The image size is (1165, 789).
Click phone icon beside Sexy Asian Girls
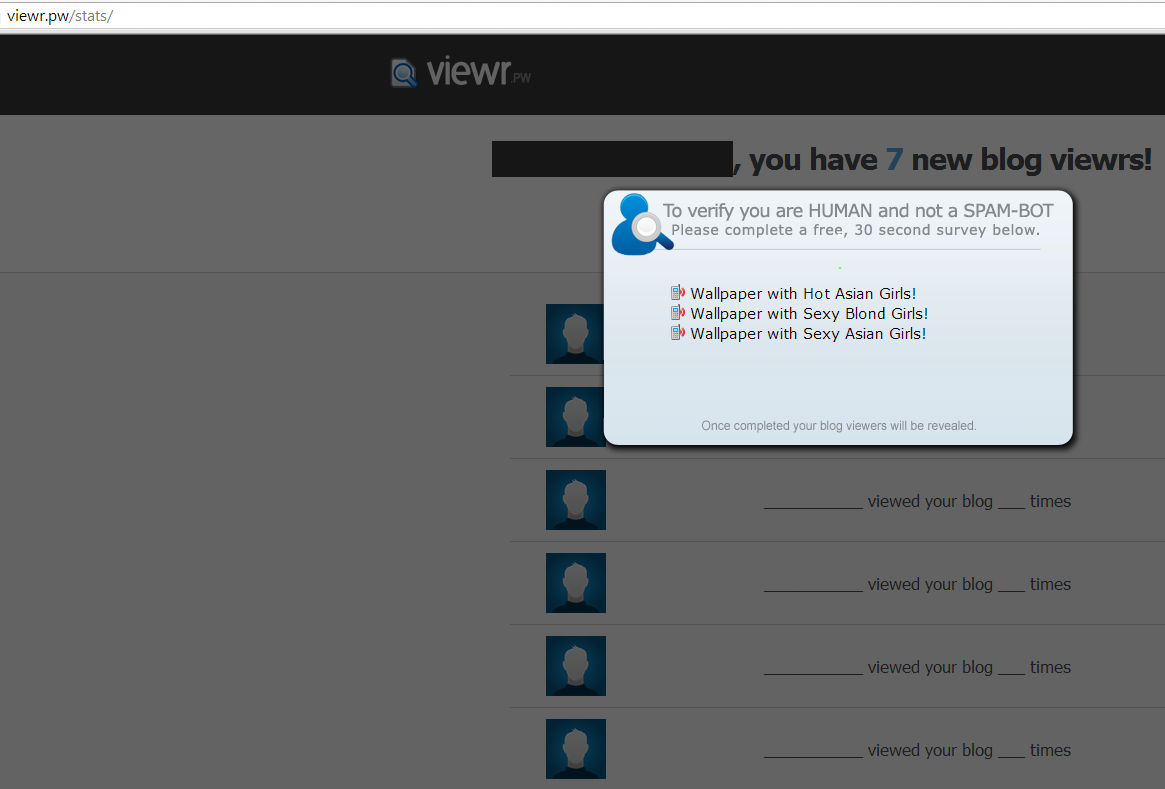(x=678, y=333)
